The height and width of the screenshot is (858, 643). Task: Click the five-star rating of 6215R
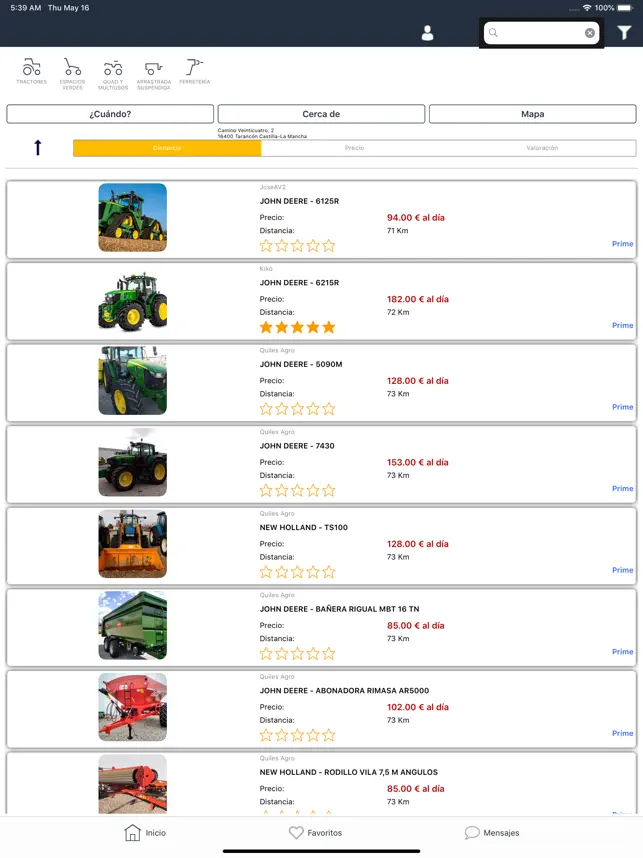297,327
